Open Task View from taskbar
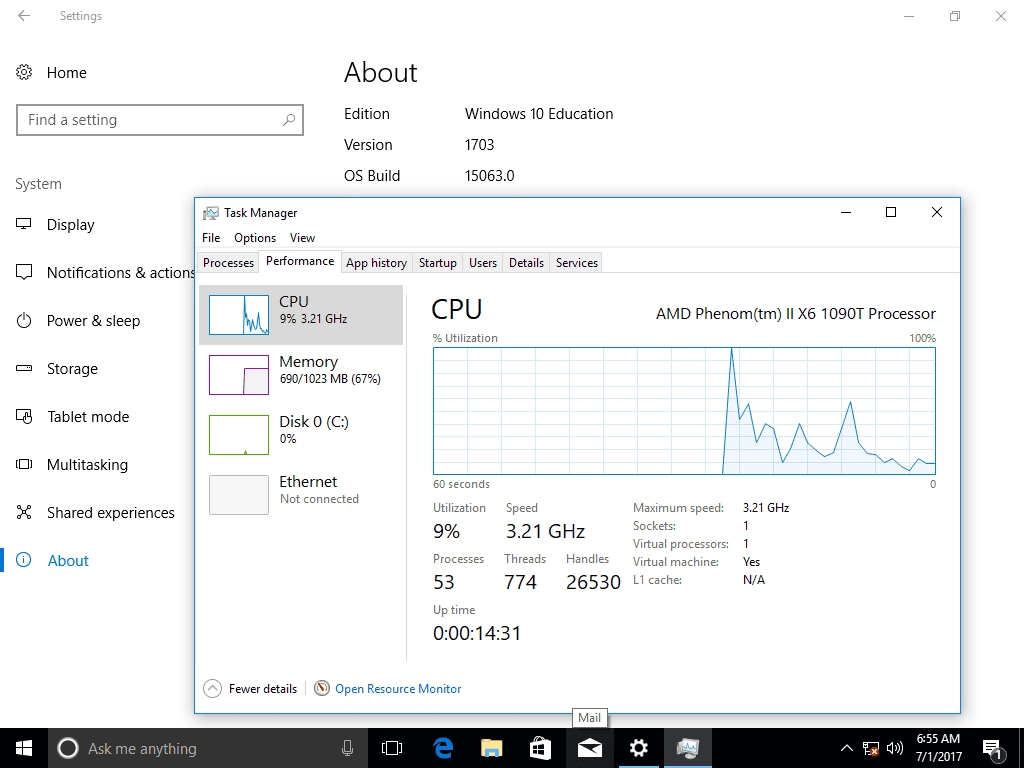Viewport: 1024px width, 768px height. point(392,748)
